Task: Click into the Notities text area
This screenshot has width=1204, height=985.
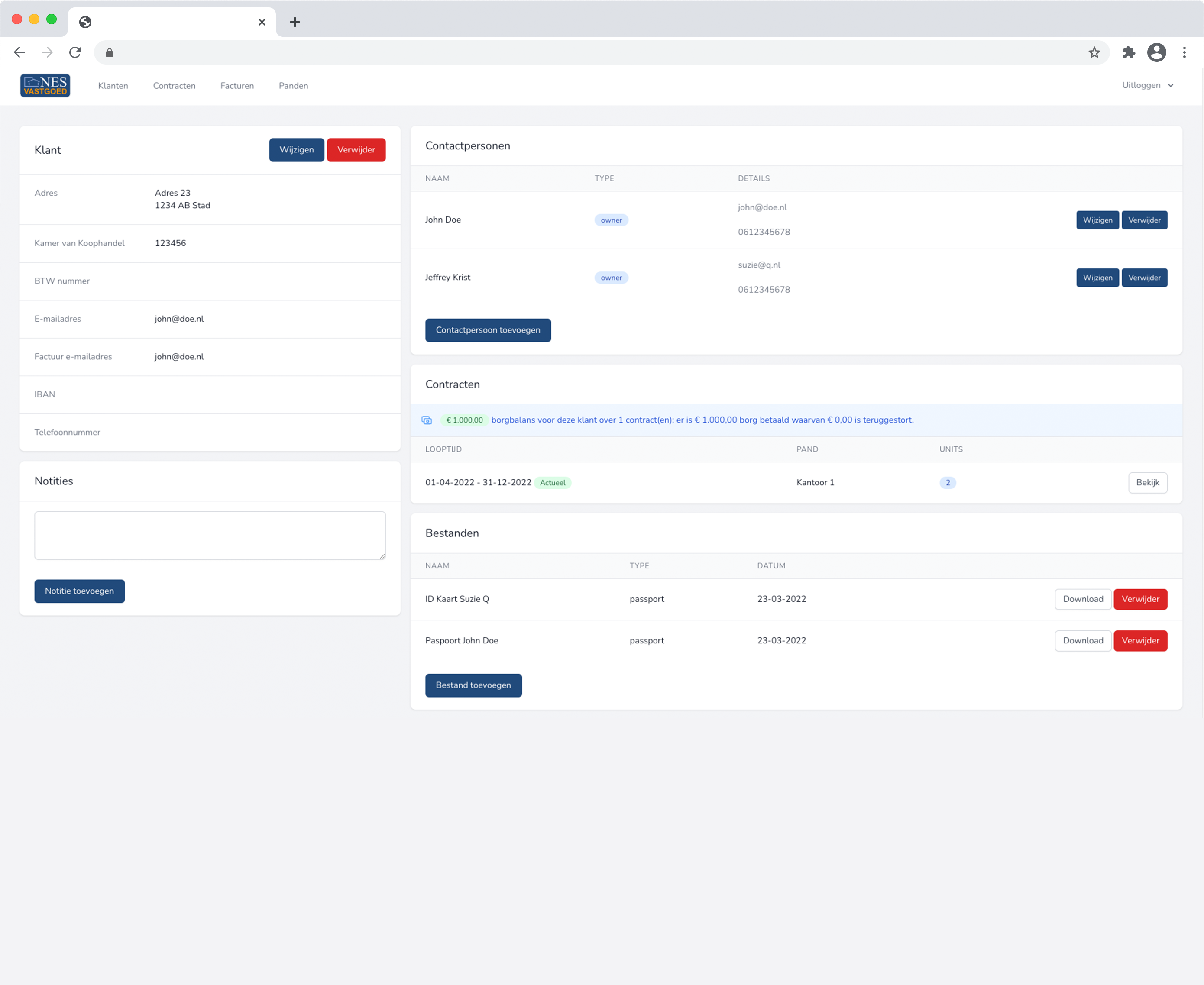Action: pyautogui.click(x=210, y=535)
